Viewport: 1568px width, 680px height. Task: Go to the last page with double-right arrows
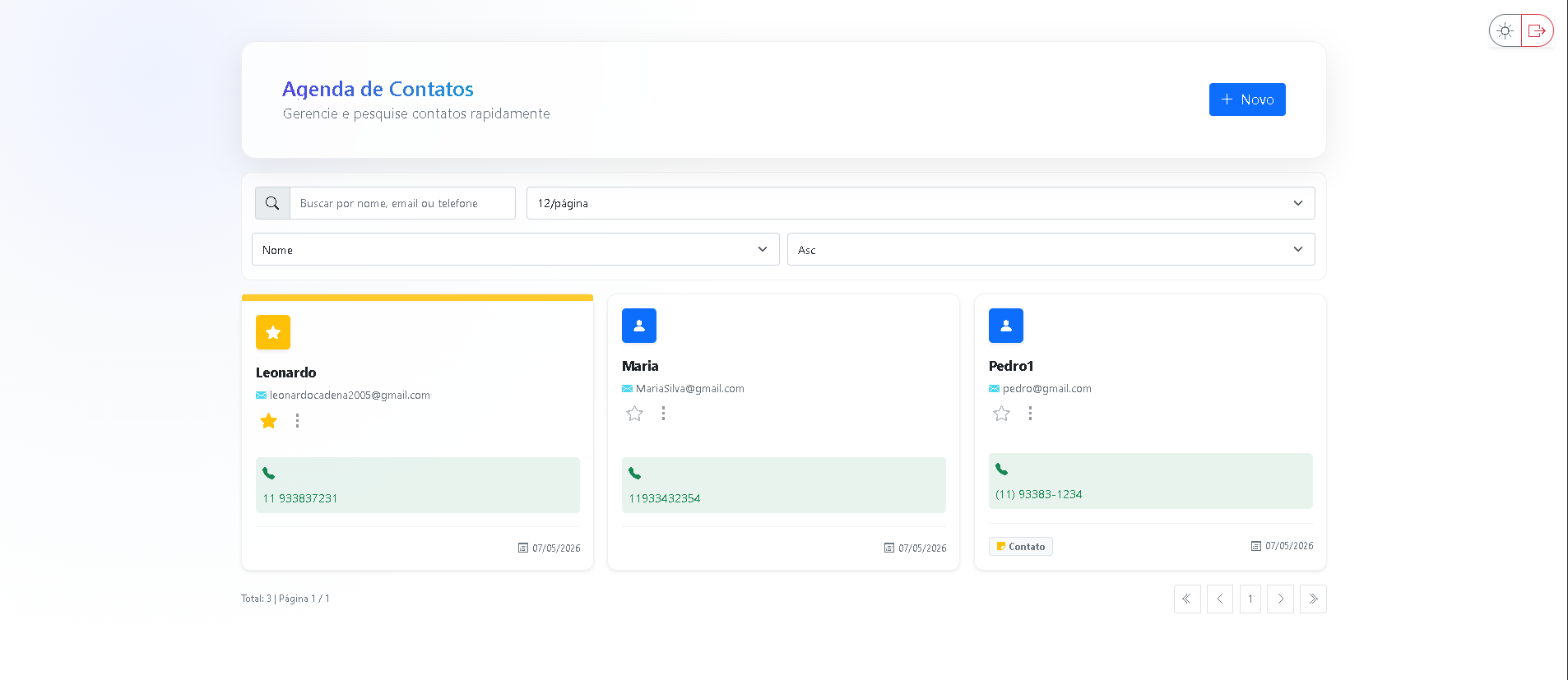1313,599
